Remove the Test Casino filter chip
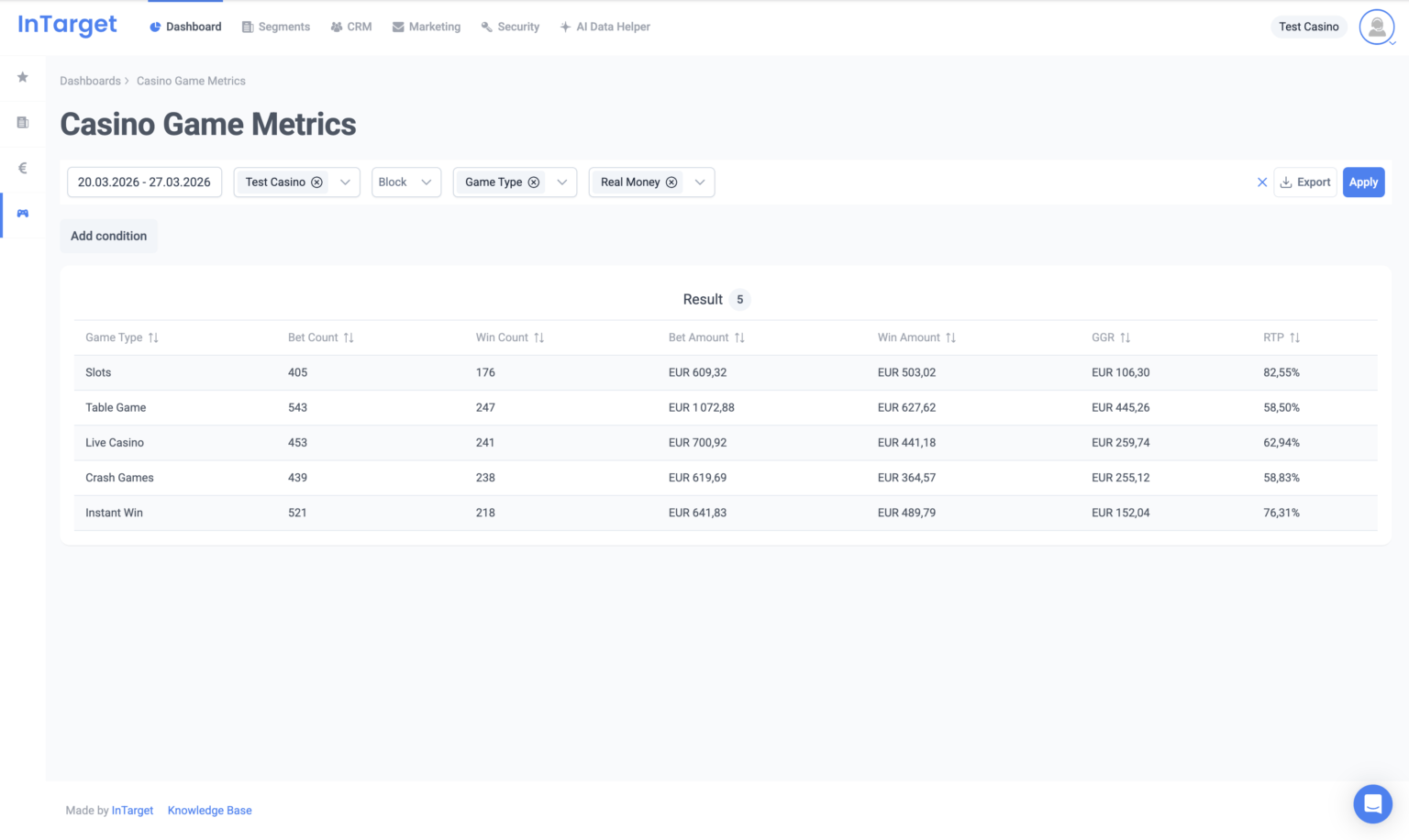 pyautogui.click(x=316, y=182)
